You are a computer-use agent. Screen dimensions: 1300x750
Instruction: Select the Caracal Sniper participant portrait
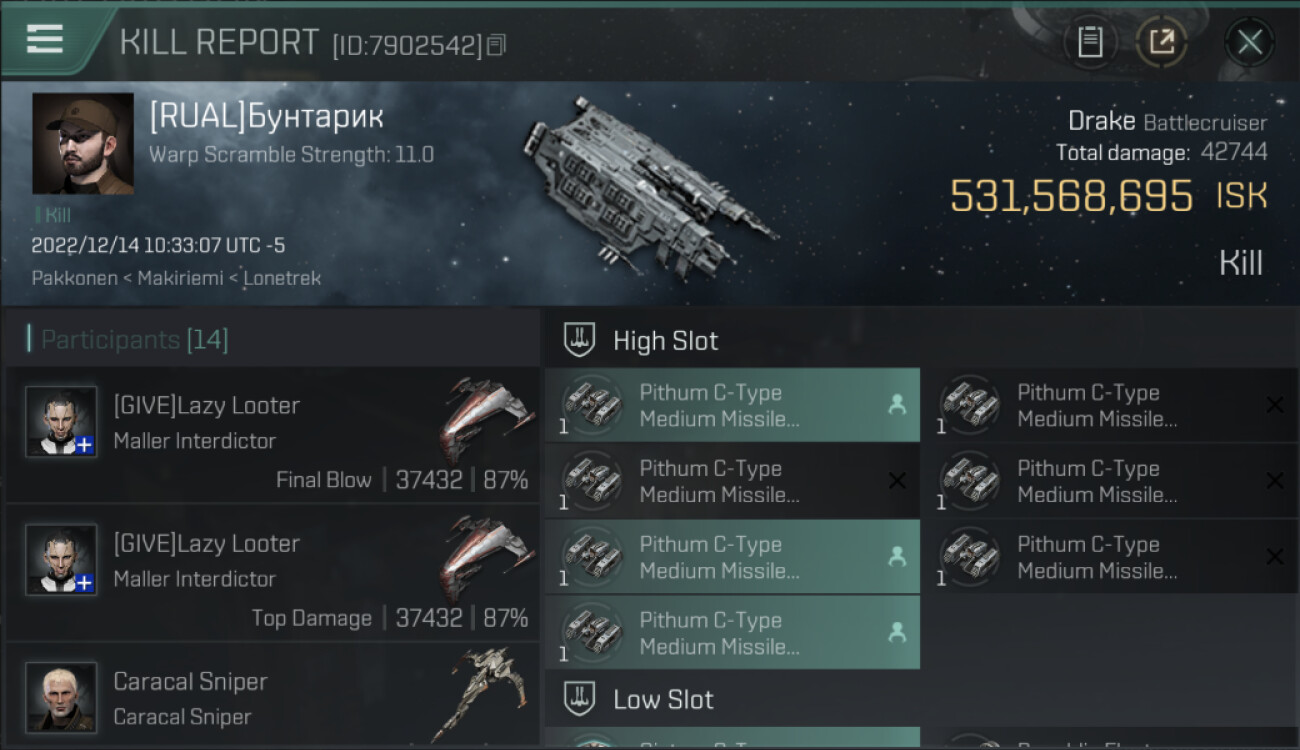(x=61, y=697)
